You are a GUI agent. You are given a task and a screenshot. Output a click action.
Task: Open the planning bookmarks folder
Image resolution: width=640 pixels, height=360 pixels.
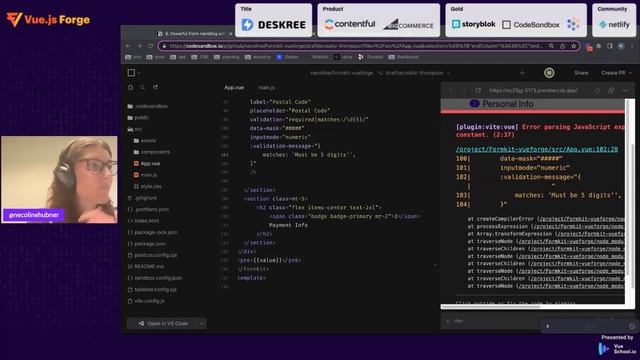pos(227,57)
